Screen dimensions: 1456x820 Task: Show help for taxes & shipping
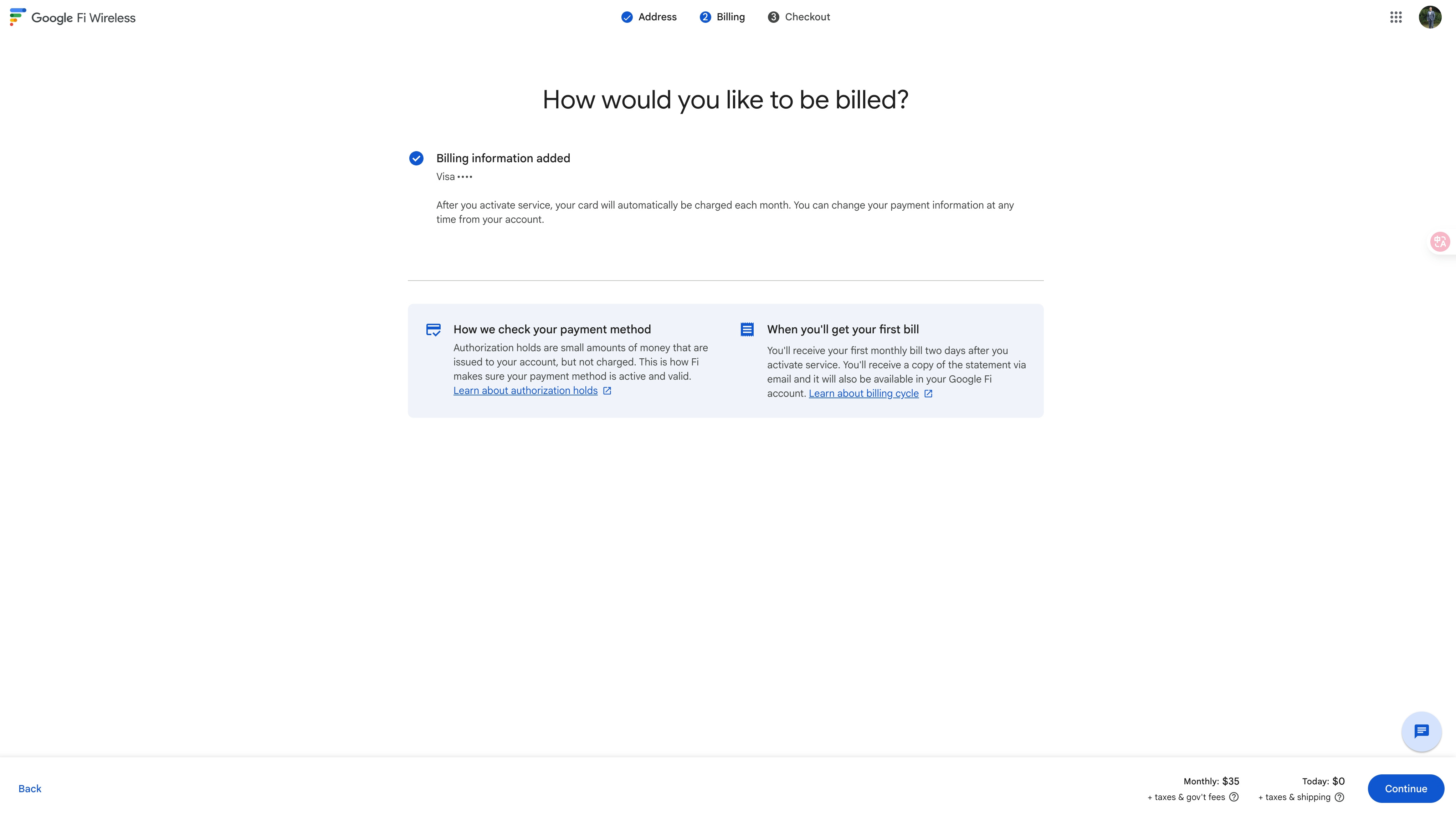(1339, 797)
